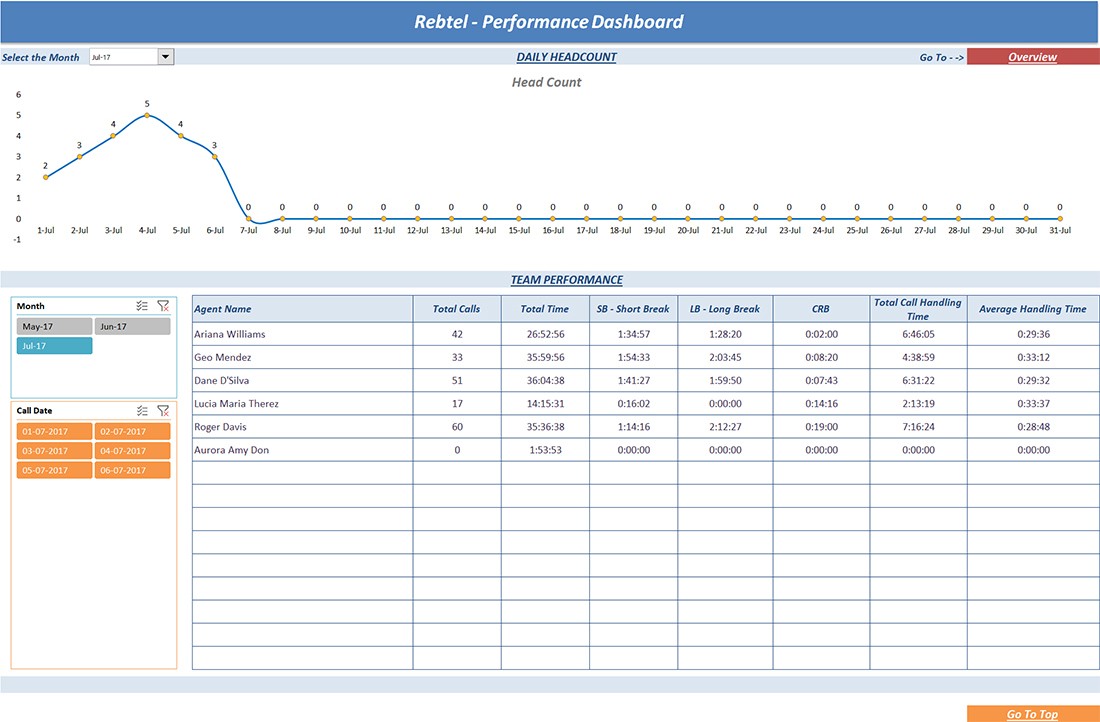Toggle call date 04-07-2017

pos(133,450)
